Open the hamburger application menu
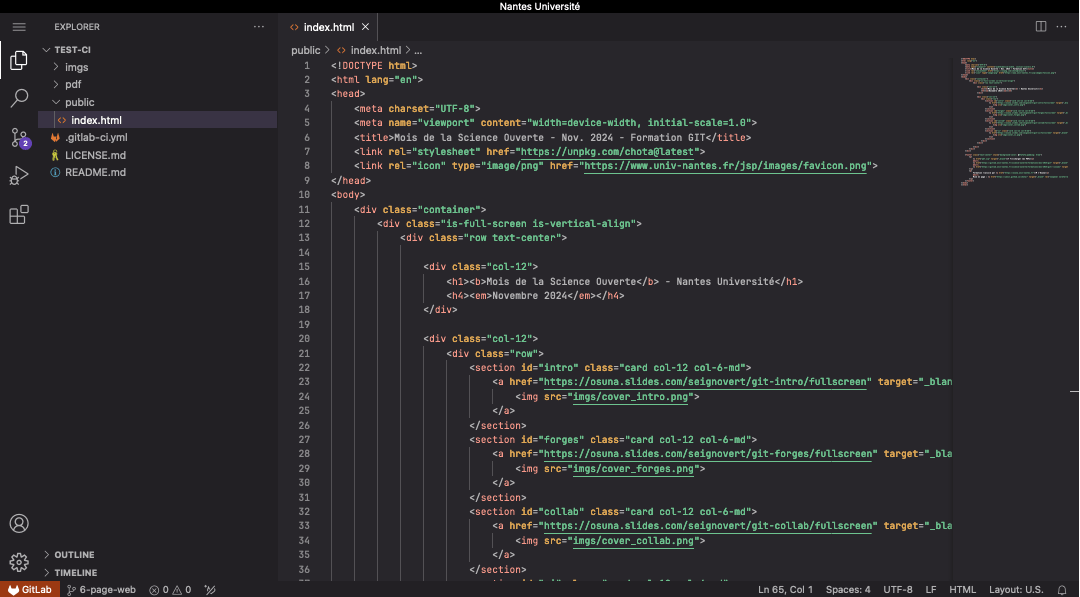The image size is (1080, 597). (x=19, y=27)
